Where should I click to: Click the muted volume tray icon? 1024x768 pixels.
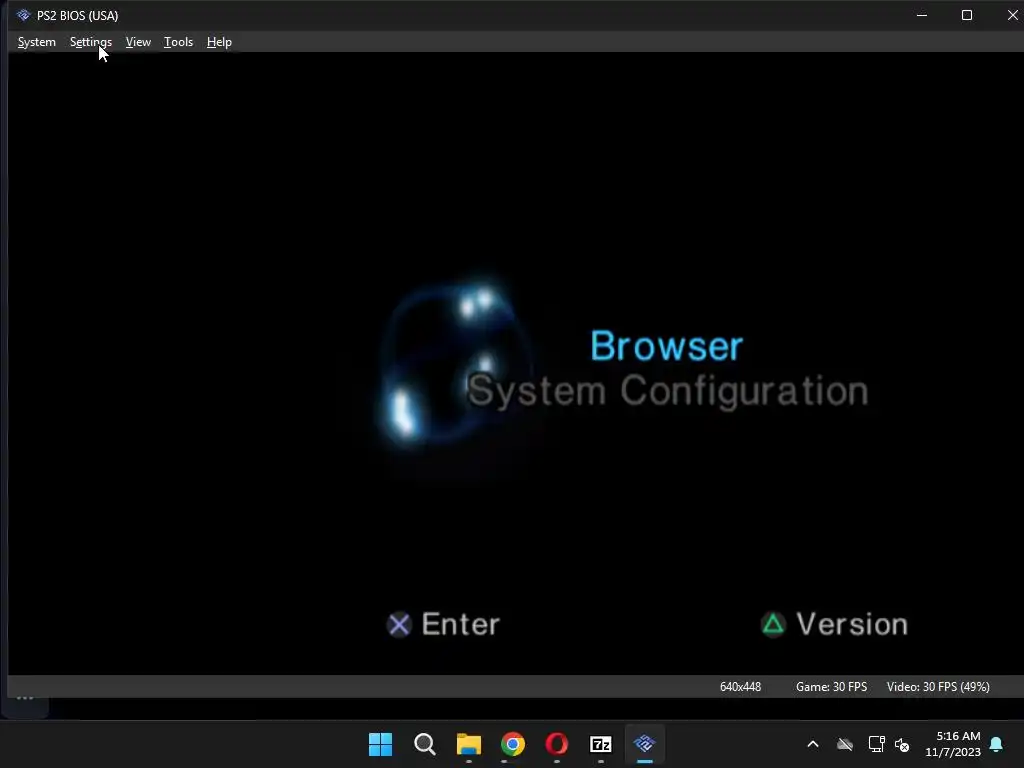pyautogui.click(x=902, y=744)
